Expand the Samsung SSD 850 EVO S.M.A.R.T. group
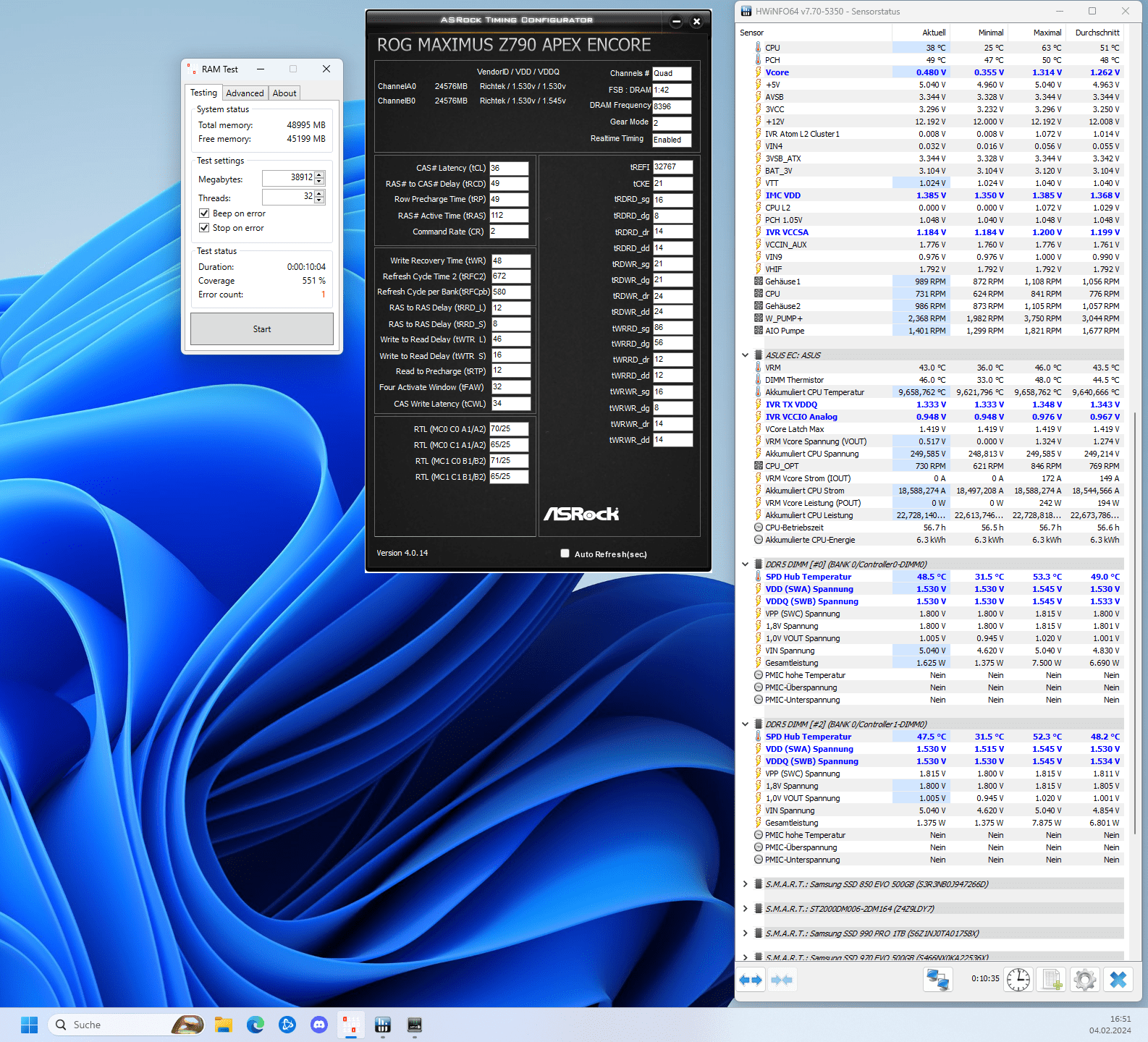The height and width of the screenshot is (1042, 1148). [745, 884]
